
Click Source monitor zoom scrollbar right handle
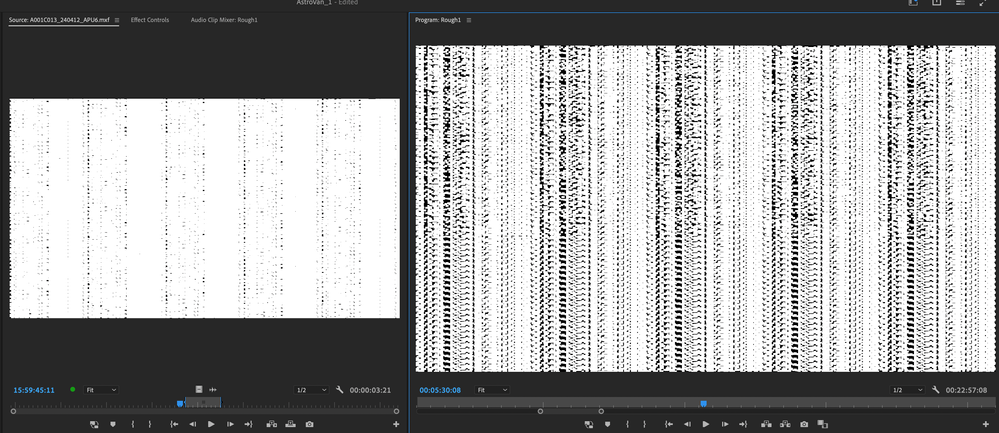[396, 411]
